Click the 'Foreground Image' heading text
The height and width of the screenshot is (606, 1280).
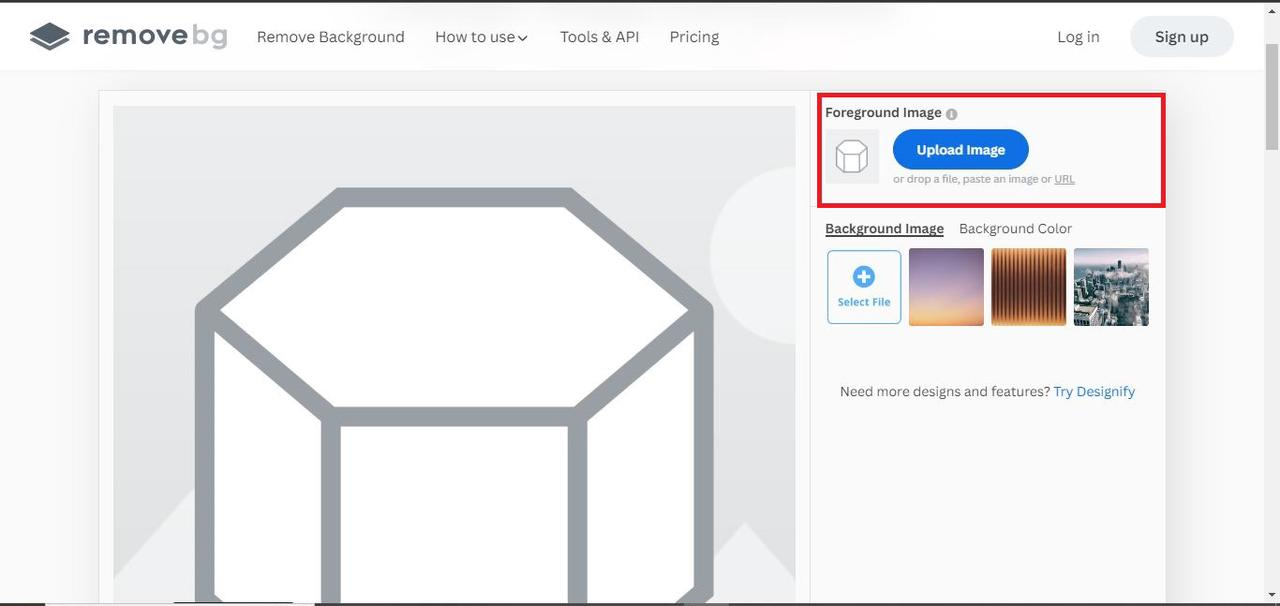pos(883,113)
